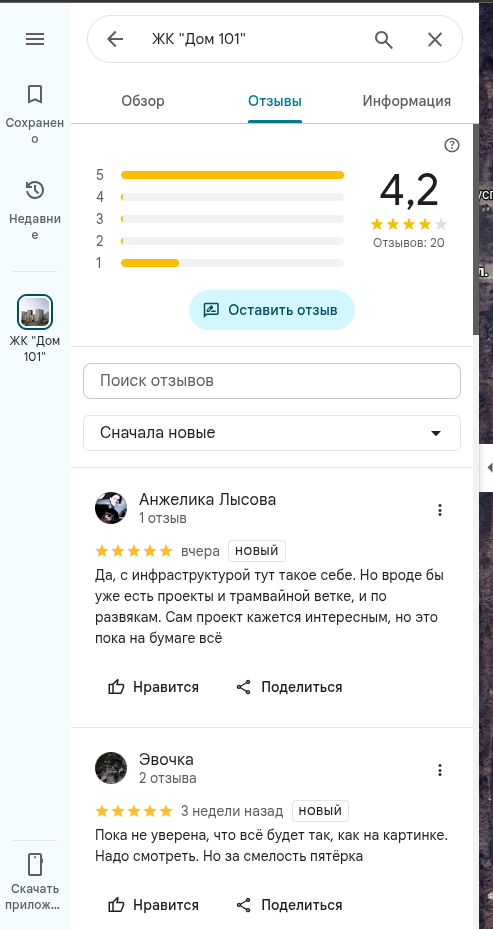Open the Сохранено bookmarks section
Viewport: 493px width, 929px height.
coord(35,114)
